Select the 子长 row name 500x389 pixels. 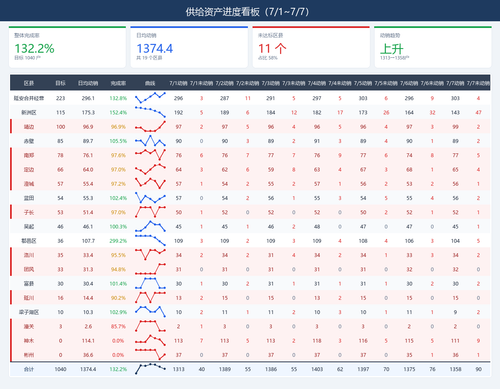click(x=29, y=212)
